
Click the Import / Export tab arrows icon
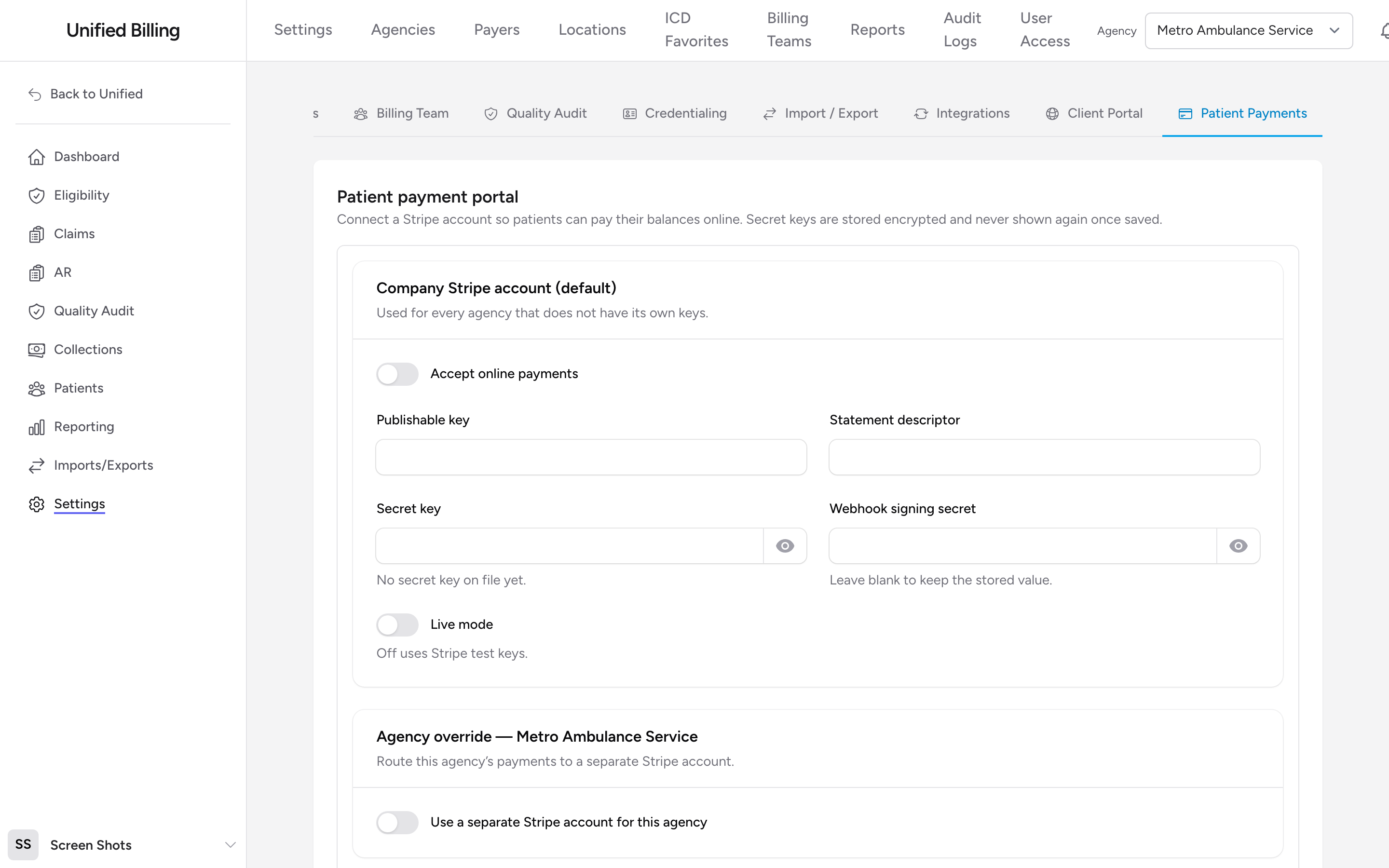point(770,114)
